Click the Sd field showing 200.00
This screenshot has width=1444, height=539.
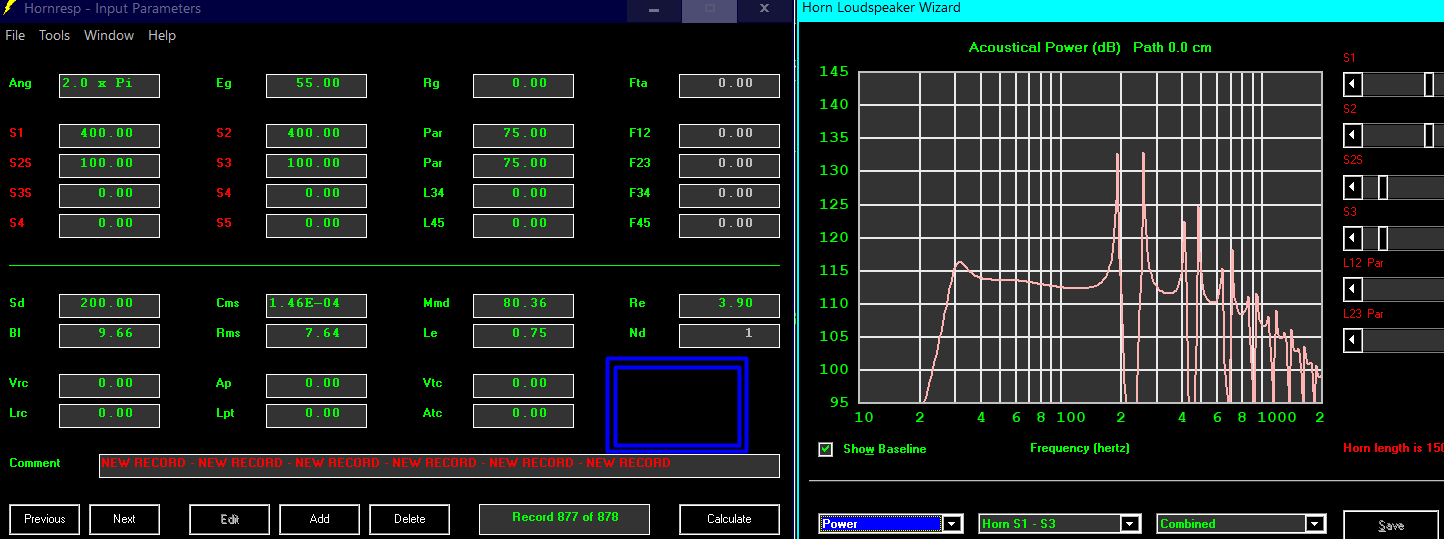[x=109, y=305]
